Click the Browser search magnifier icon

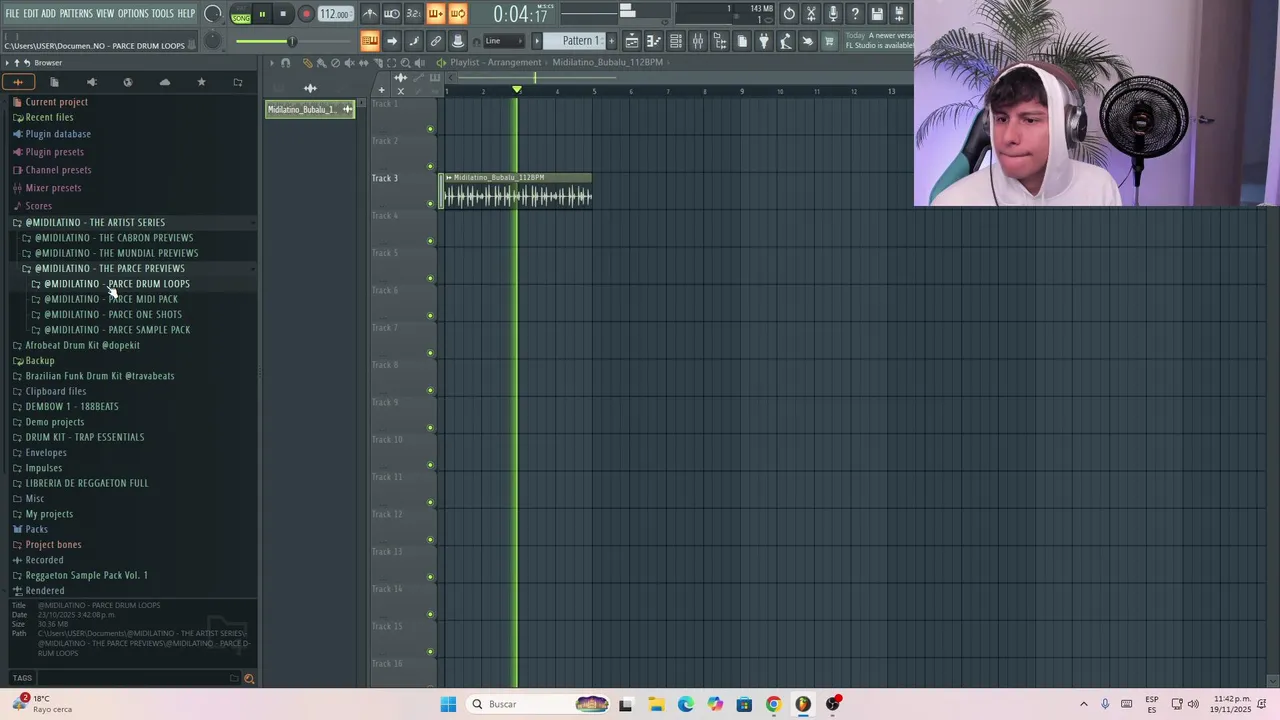(249, 678)
